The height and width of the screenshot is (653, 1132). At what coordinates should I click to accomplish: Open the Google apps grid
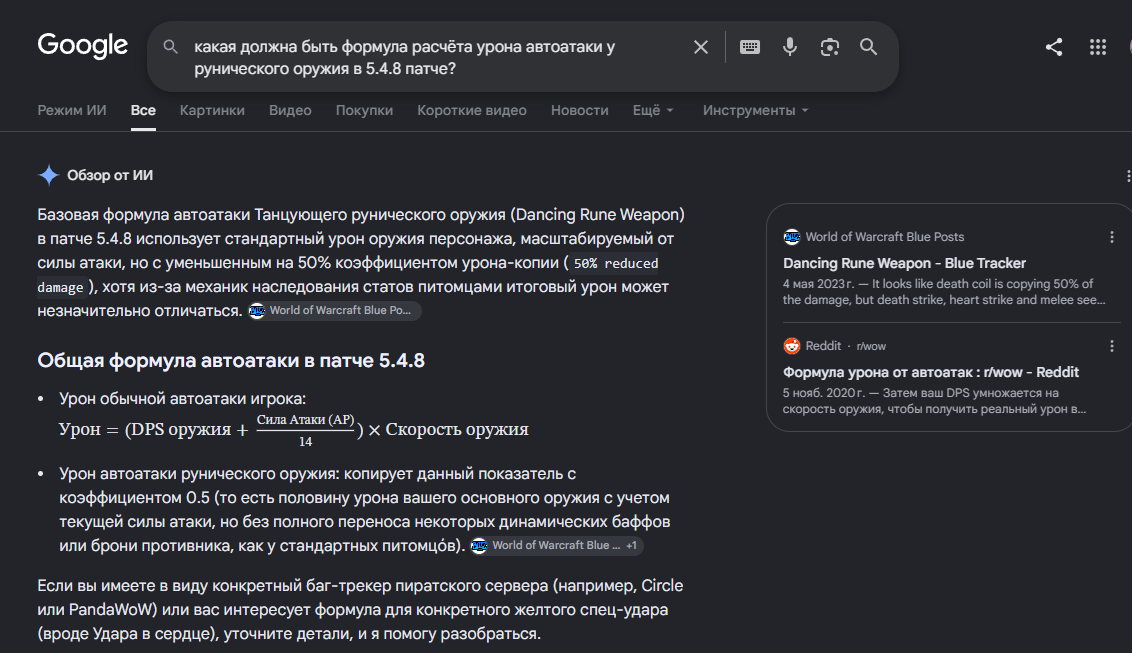point(1098,47)
